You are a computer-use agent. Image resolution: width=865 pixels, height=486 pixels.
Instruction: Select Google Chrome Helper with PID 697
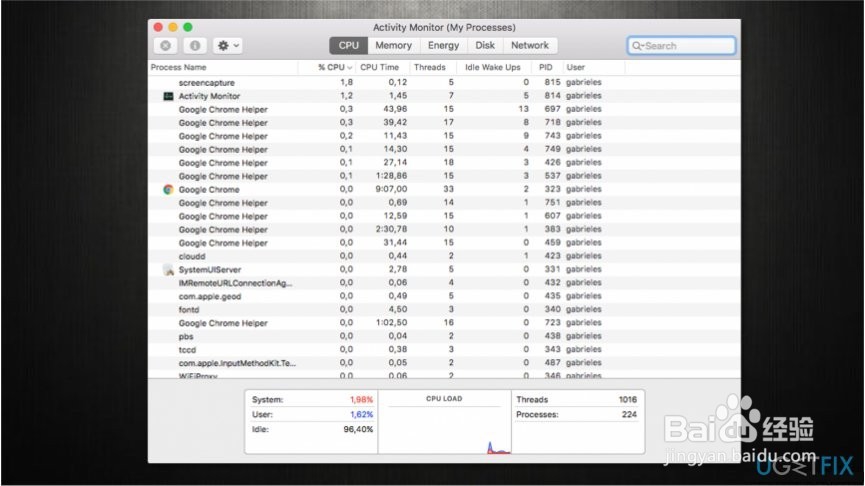coord(444,109)
